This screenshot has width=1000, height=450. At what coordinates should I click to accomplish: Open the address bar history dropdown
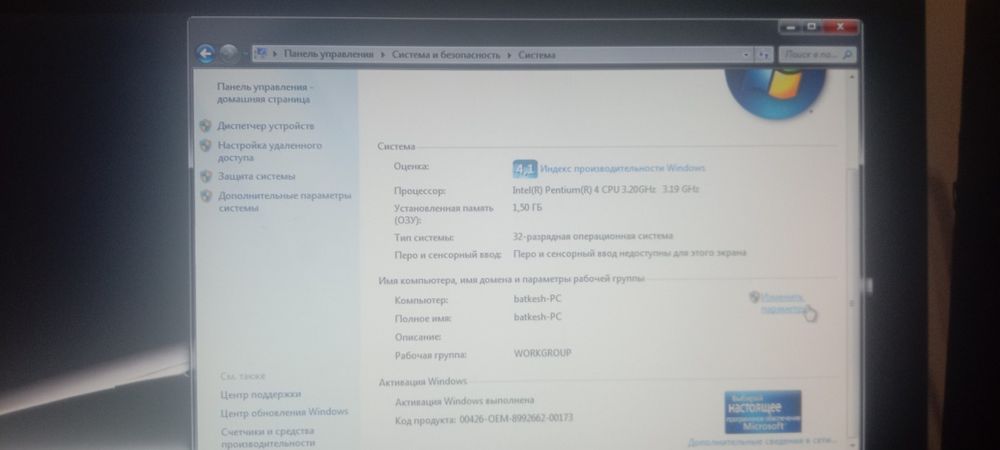(x=746, y=55)
